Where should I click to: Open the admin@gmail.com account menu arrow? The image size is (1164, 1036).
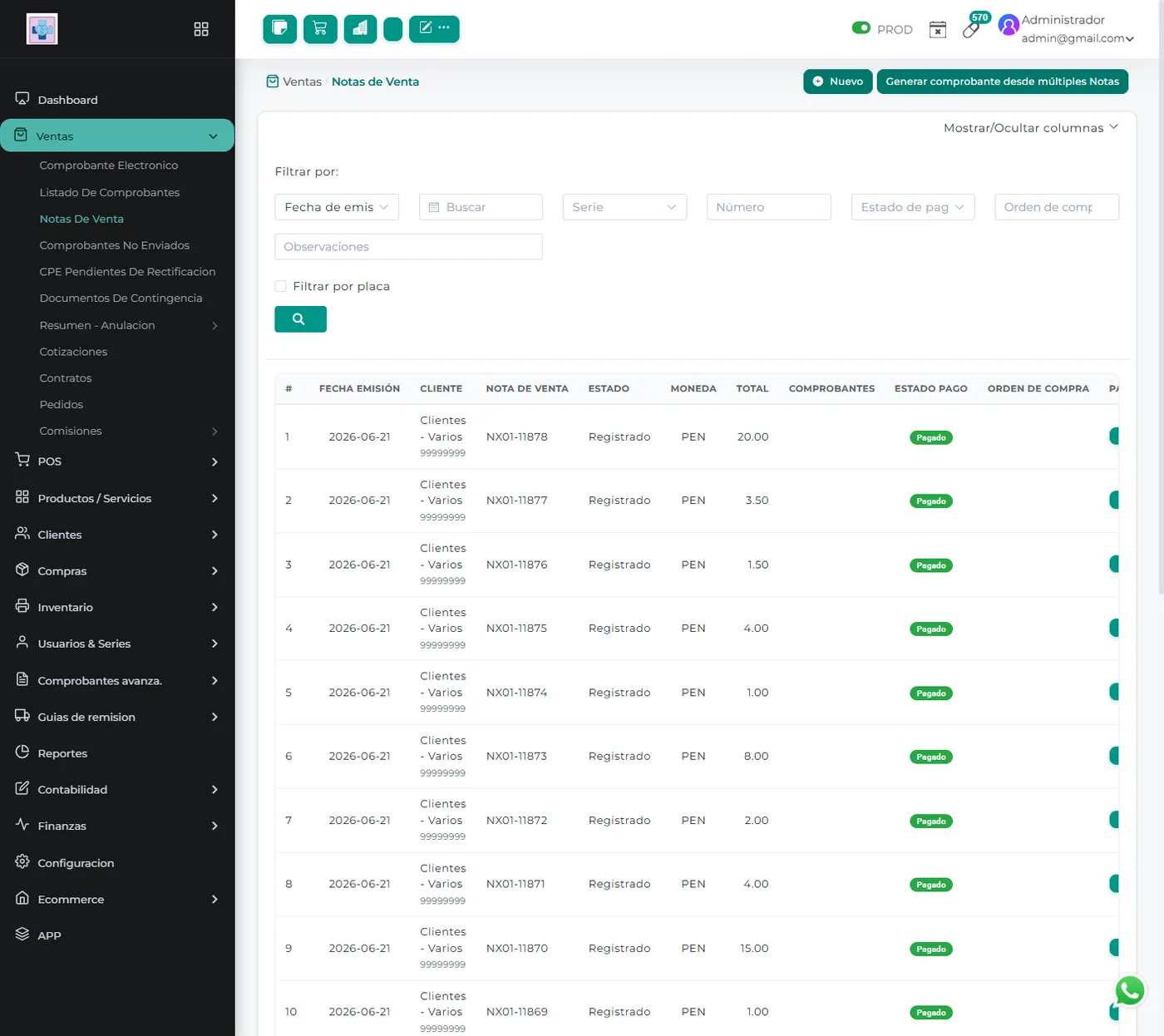[x=1130, y=39]
